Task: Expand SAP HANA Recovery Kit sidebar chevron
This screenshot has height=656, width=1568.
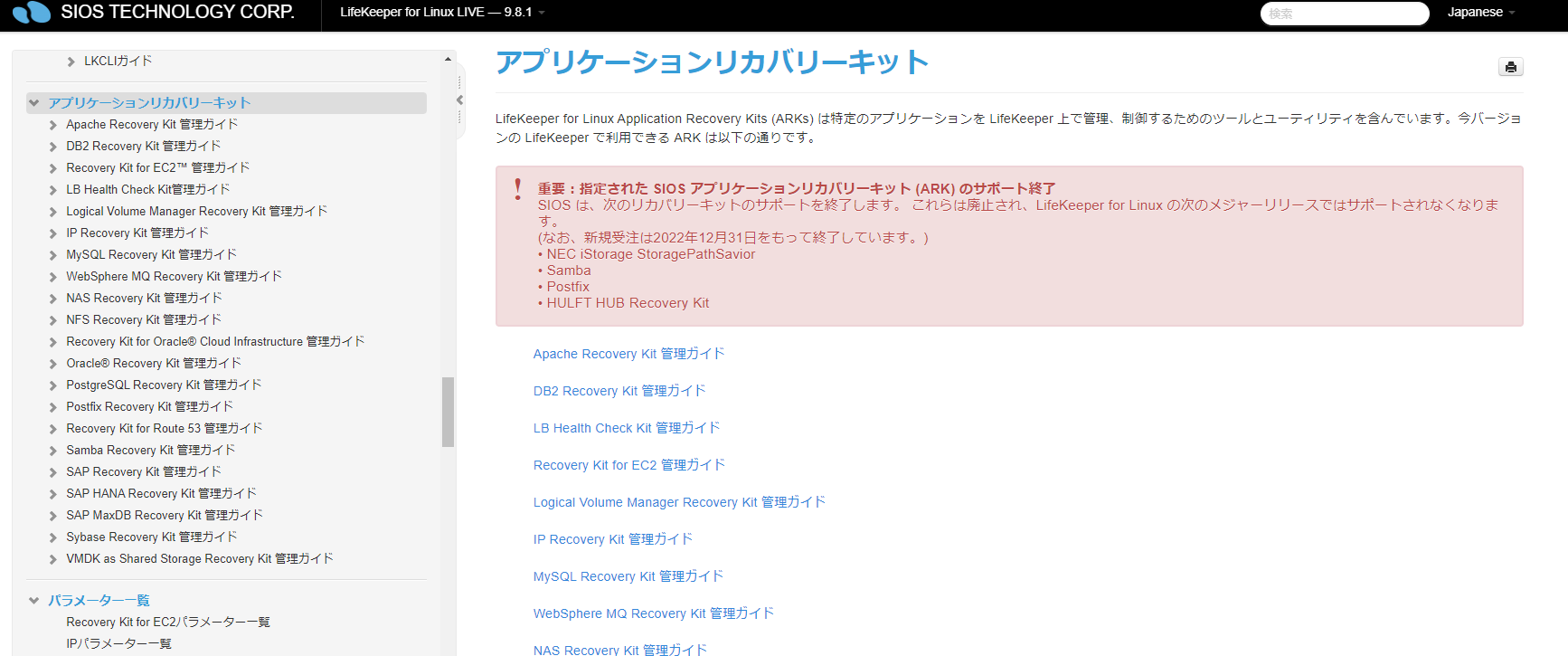Action: pyautogui.click(x=53, y=494)
